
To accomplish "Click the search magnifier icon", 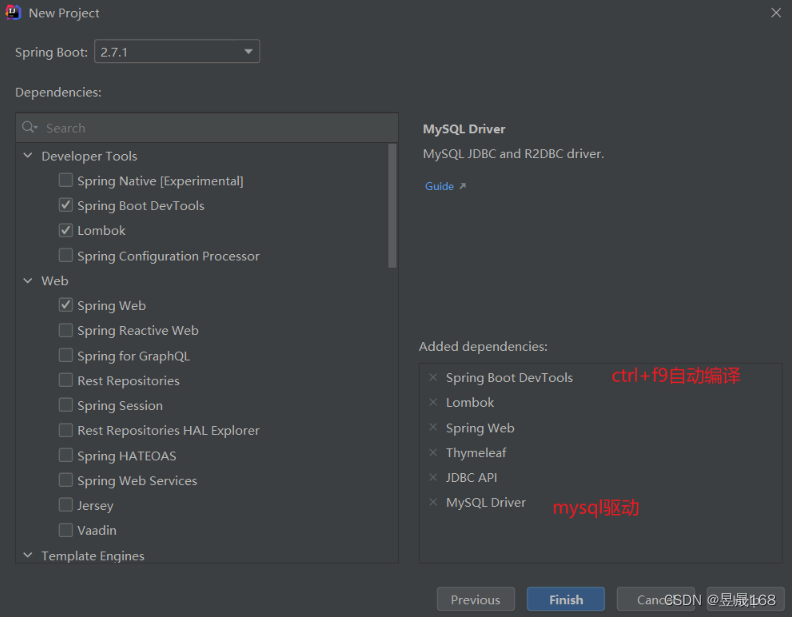I will coord(29,127).
